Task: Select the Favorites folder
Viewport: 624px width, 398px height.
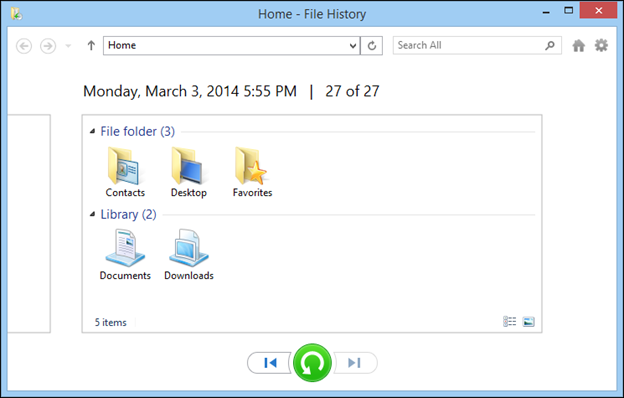Action: point(252,172)
